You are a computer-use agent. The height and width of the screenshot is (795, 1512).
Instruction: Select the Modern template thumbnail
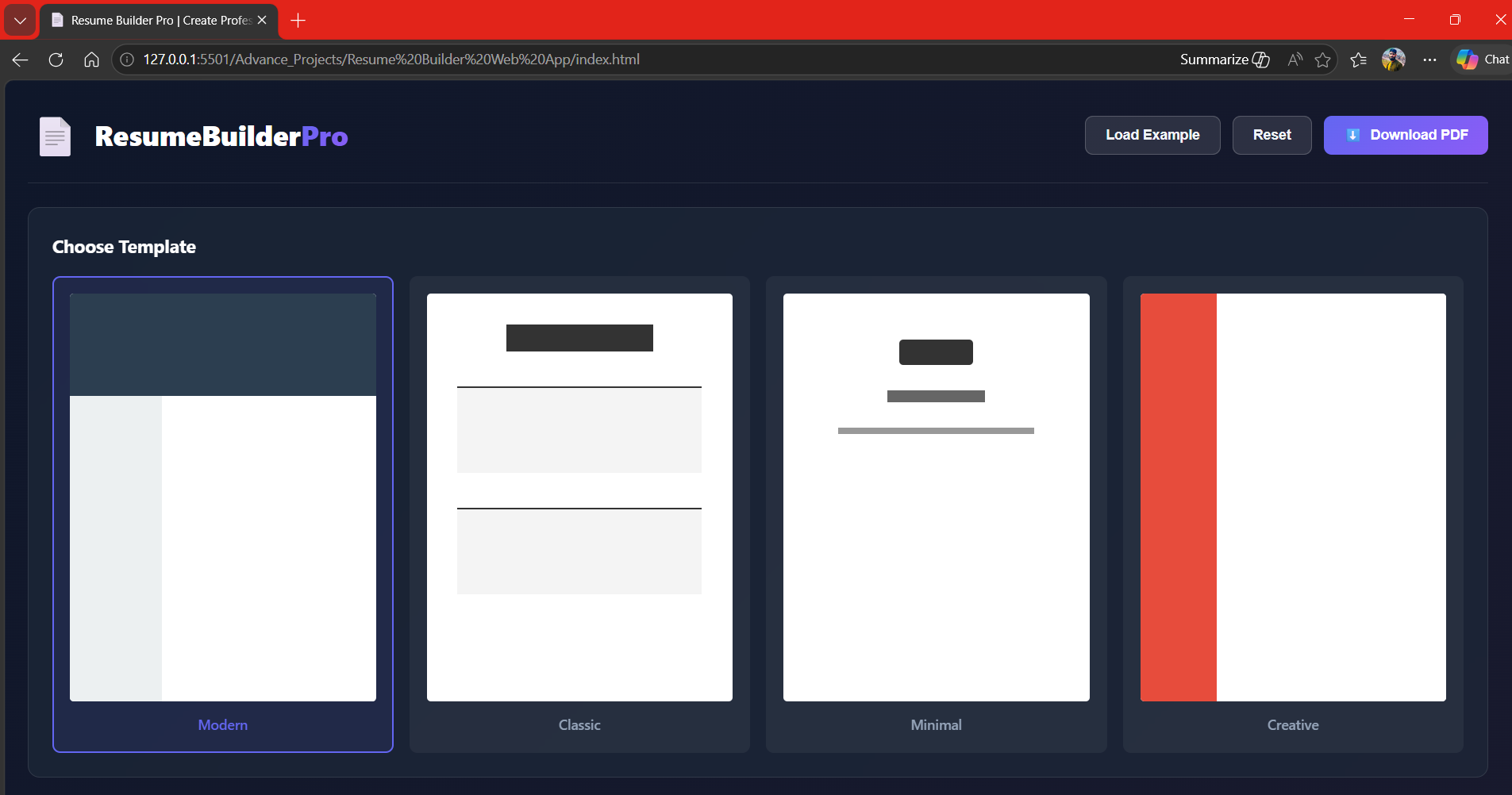(223, 497)
